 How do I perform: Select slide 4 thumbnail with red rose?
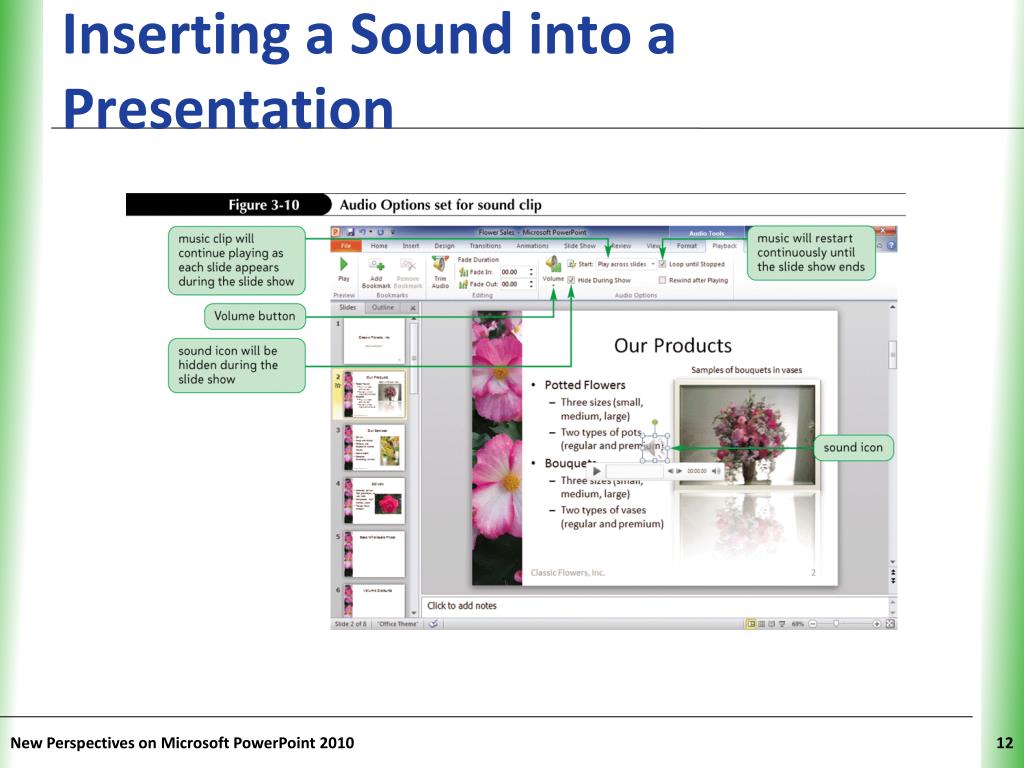[374, 501]
